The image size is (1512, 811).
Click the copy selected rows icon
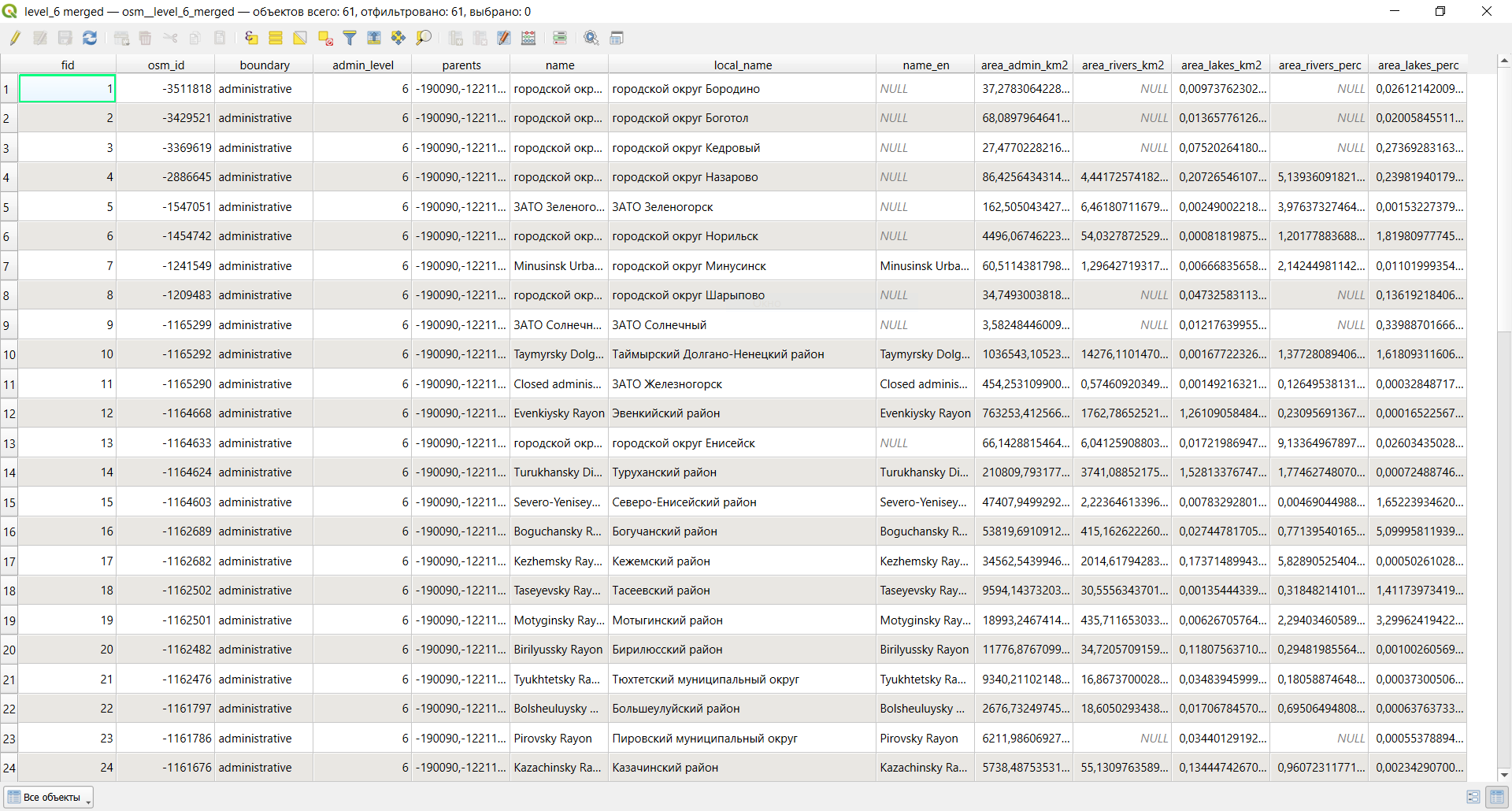tap(195, 38)
